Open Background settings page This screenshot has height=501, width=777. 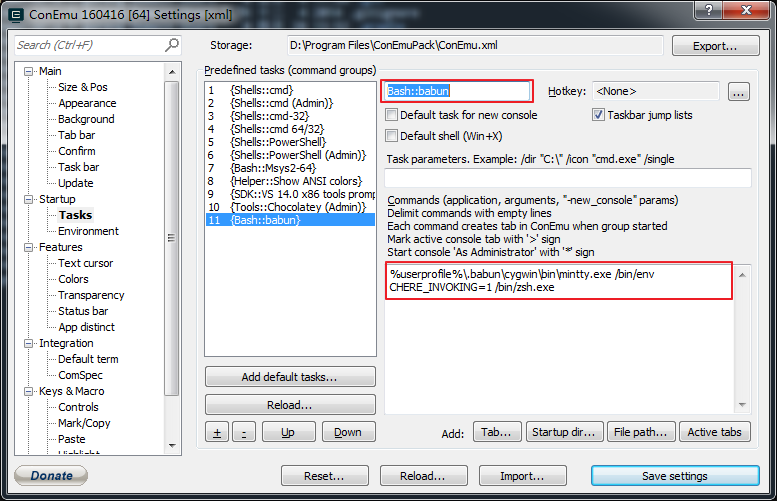tap(86, 119)
